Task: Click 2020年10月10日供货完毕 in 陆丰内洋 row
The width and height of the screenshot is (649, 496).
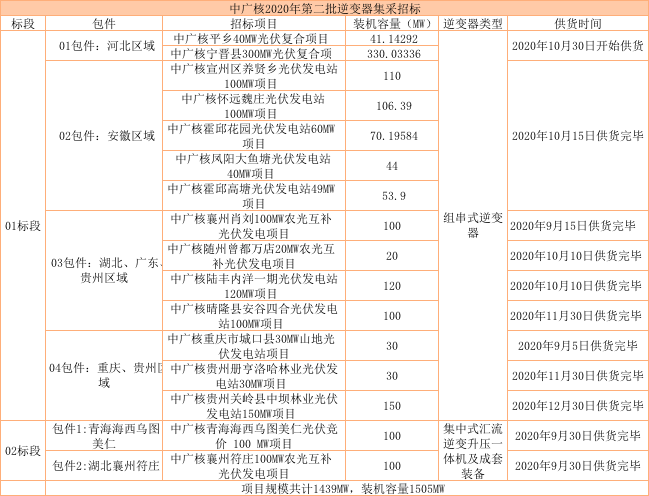Action: [578, 286]
